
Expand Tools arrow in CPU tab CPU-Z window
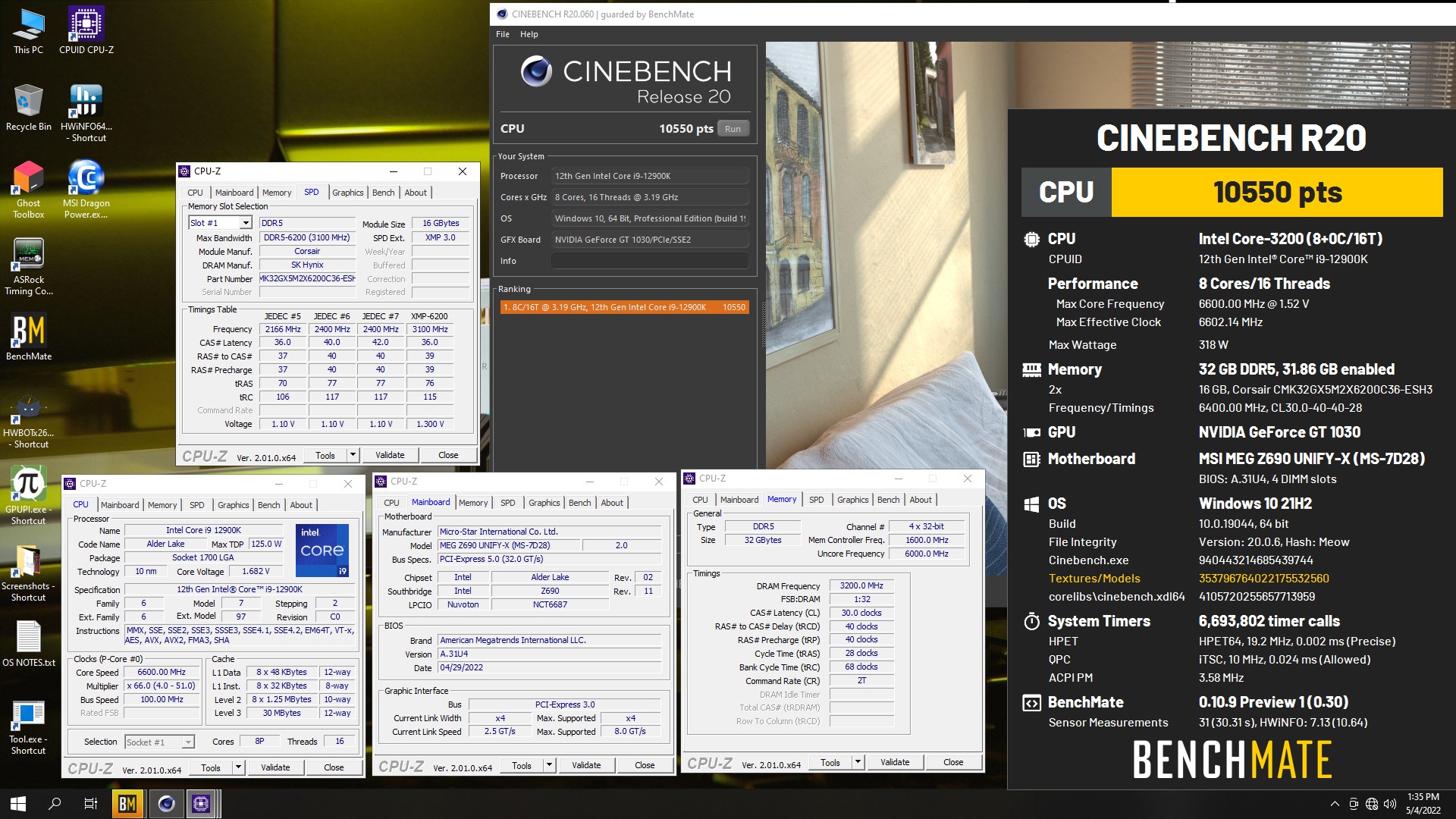[238, 767]
